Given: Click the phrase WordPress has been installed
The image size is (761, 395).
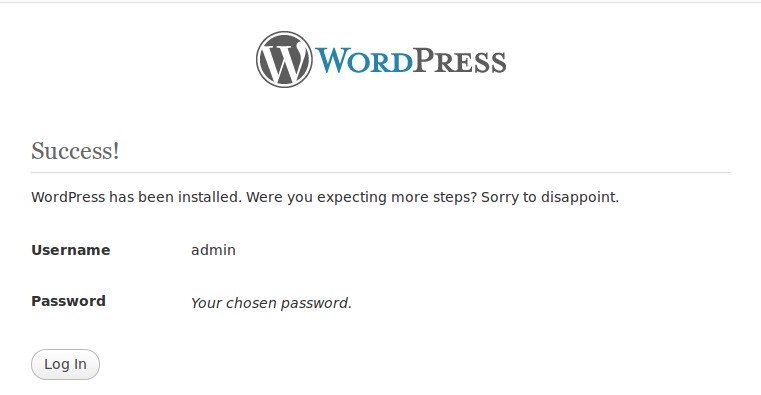Looking at the screenshot, I should click(136, 197).
